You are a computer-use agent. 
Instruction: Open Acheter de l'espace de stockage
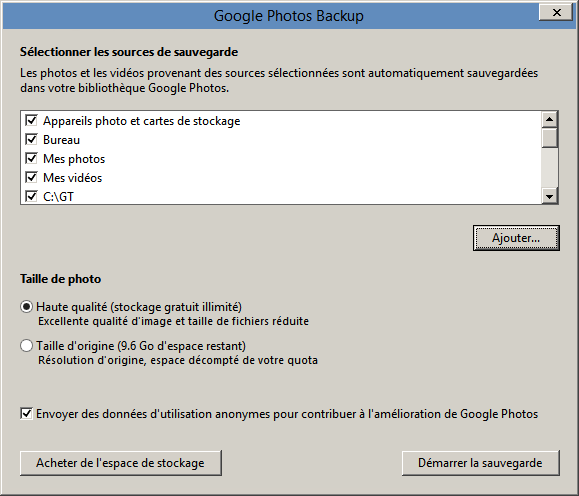121,463
